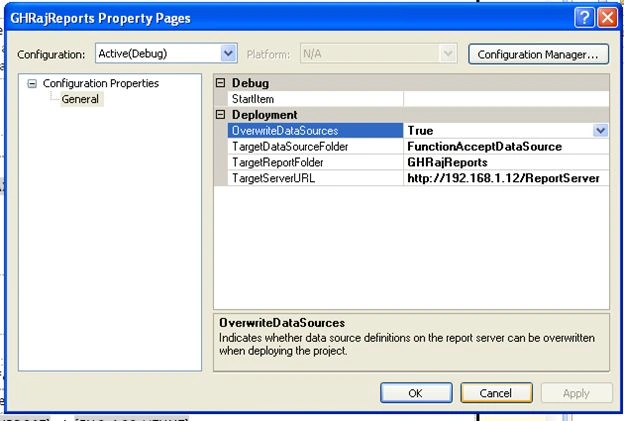The image size is (624, 421).
Task: Collapse the Debug property category
Action: point(220,83)
